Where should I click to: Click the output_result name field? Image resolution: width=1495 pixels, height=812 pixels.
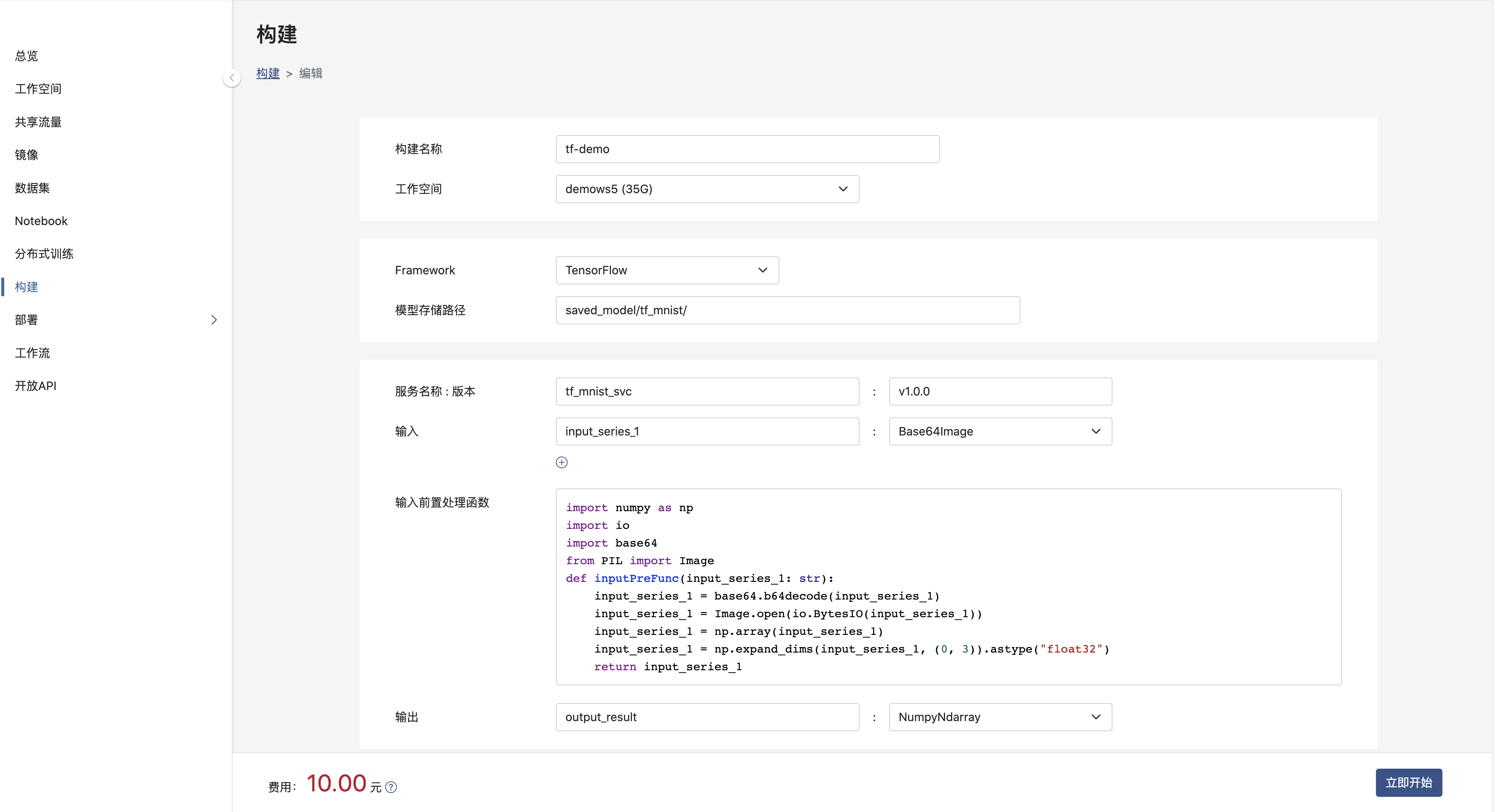tap(707, 717)
